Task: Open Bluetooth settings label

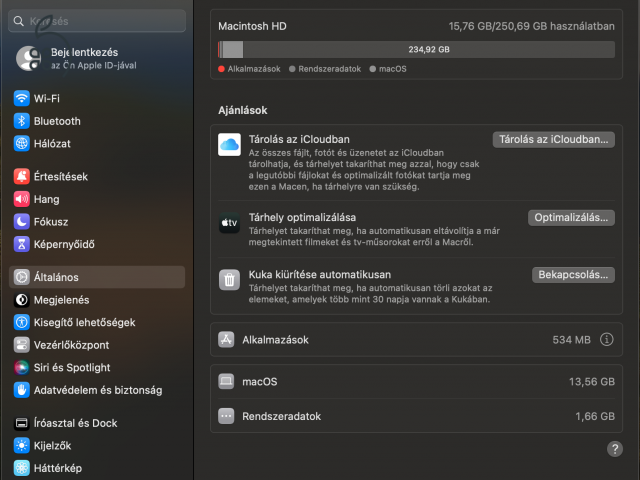Action: 57,121
